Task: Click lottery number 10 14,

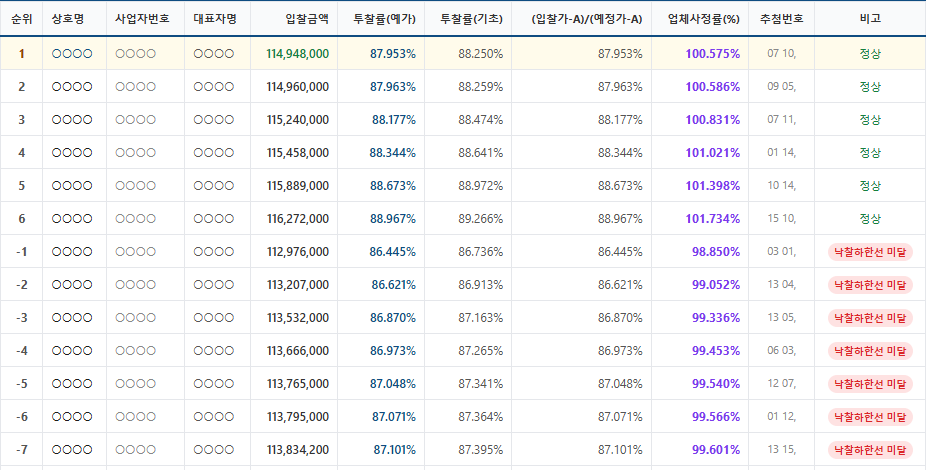Action: pyautogui.click(x=782, y=186)
